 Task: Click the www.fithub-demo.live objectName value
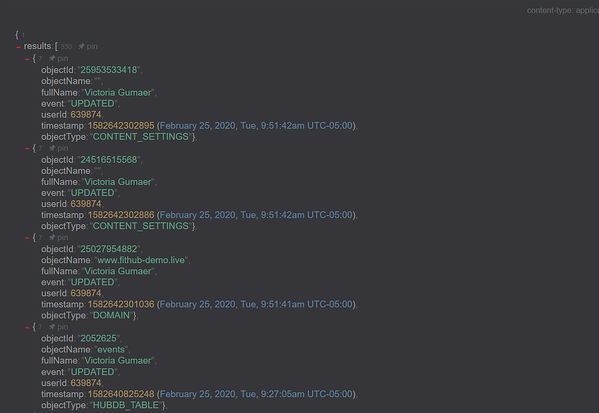(x=141, y=260)
